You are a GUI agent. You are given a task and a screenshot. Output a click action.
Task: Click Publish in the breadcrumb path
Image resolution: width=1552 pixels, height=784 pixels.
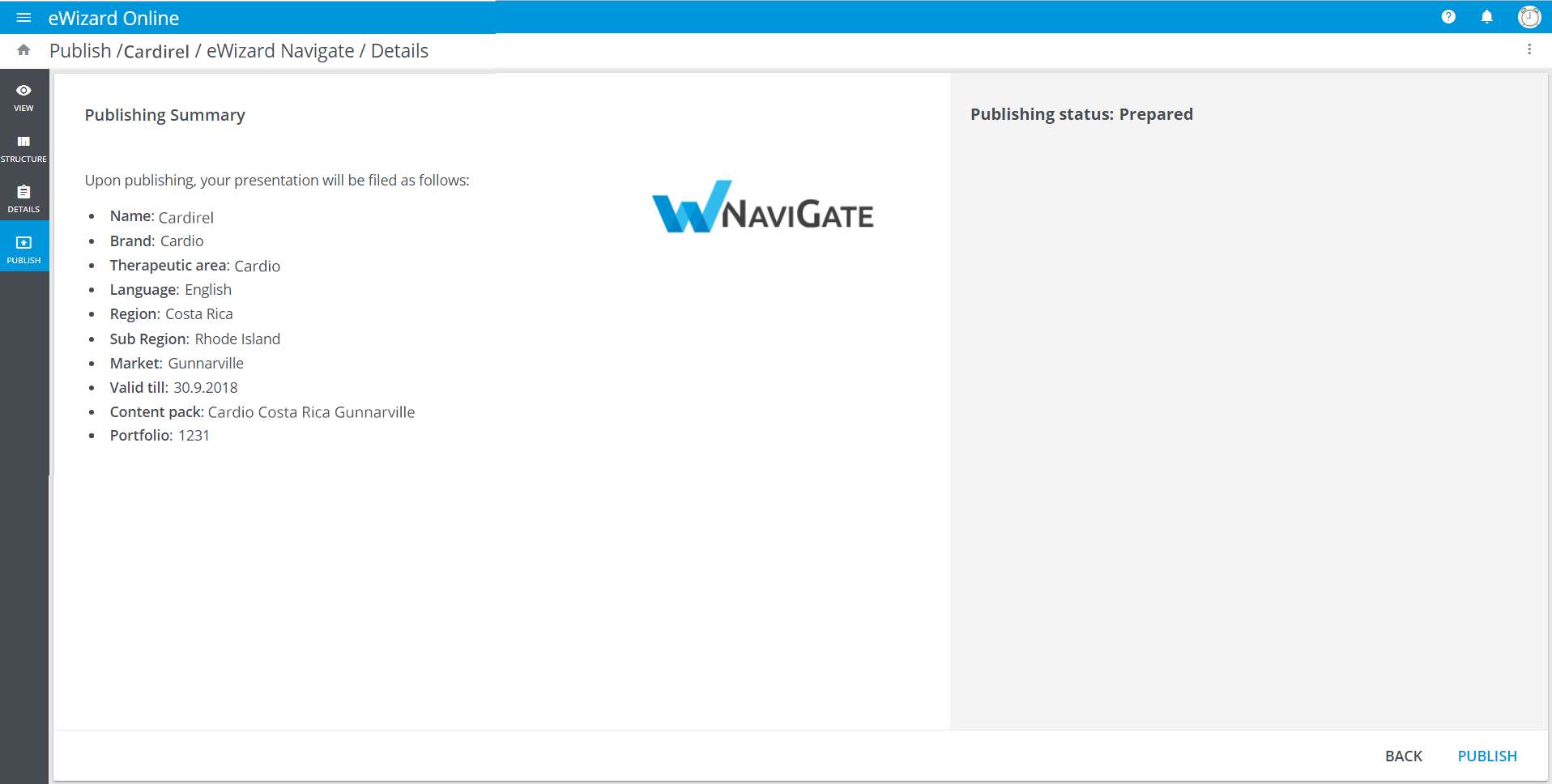pyautogui.click(x=80, y=51)
